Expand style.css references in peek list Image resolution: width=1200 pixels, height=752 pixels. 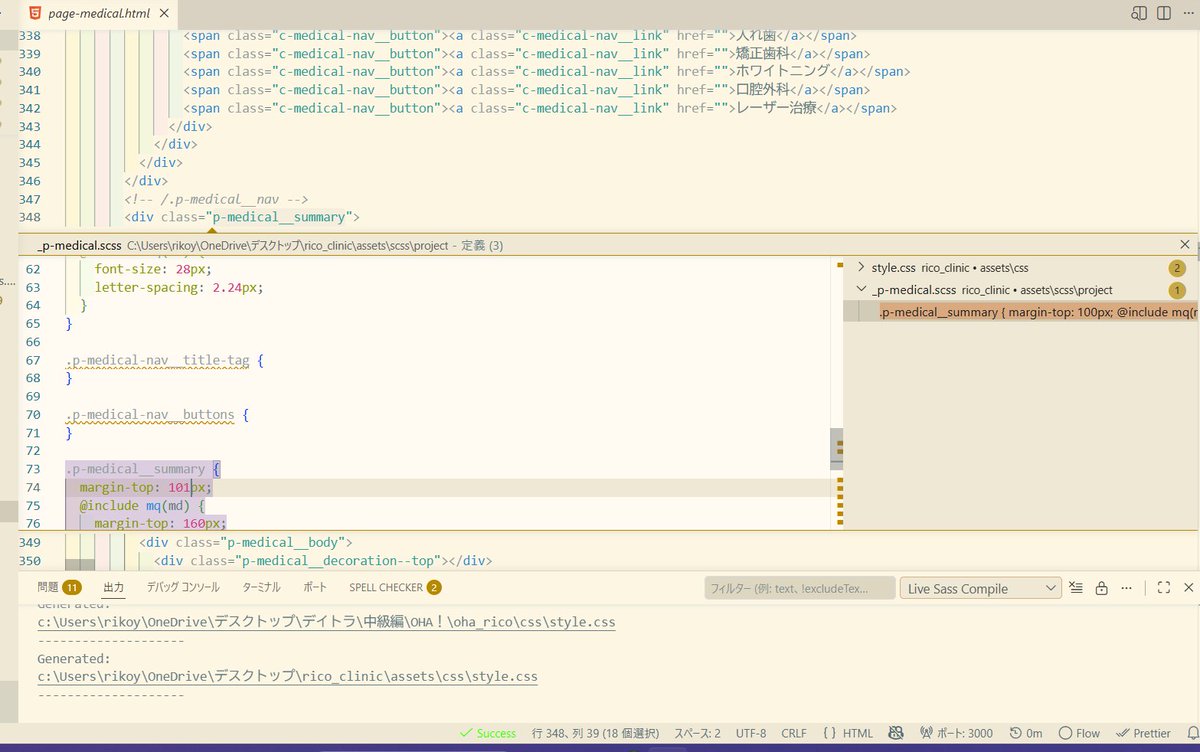point(862,268)
